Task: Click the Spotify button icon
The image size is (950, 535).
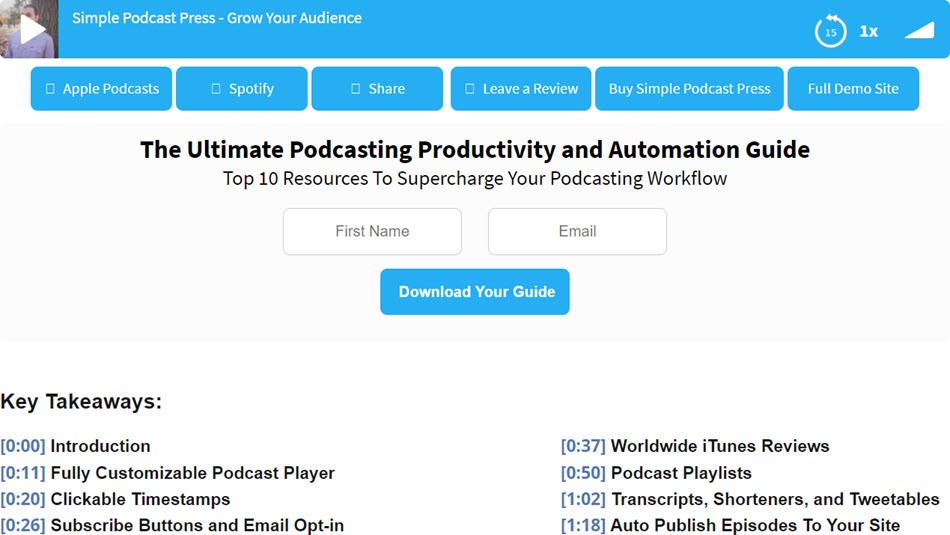Action: click(x=216, y=88)
